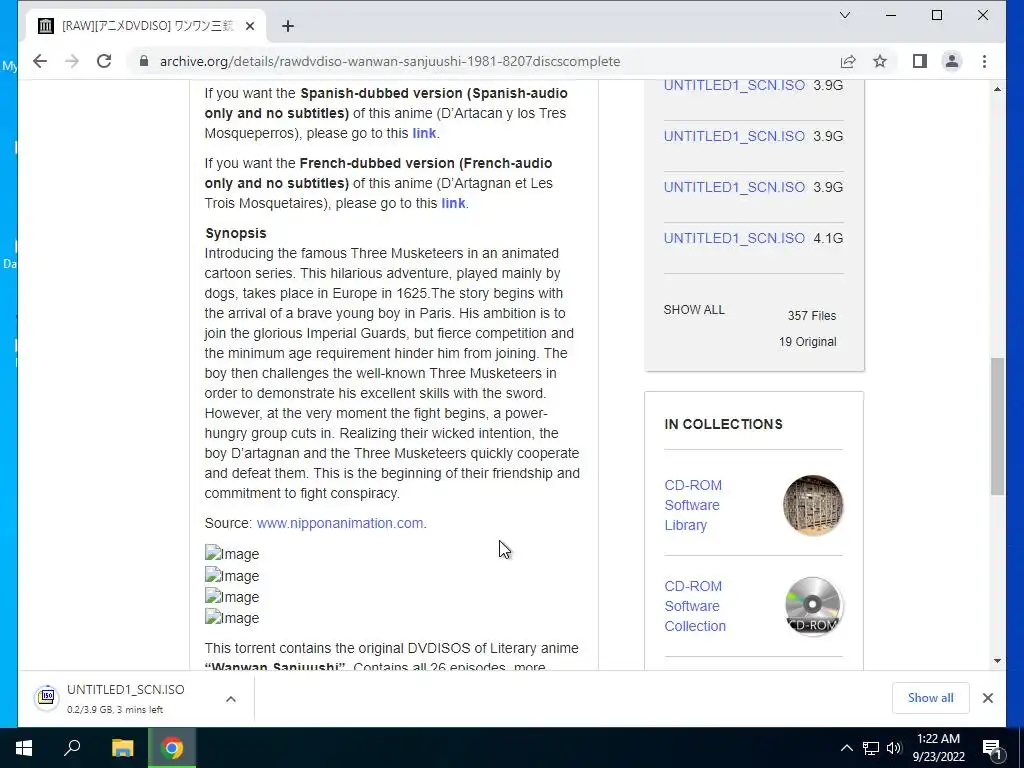Expand download item options chevron

(231, 699)
